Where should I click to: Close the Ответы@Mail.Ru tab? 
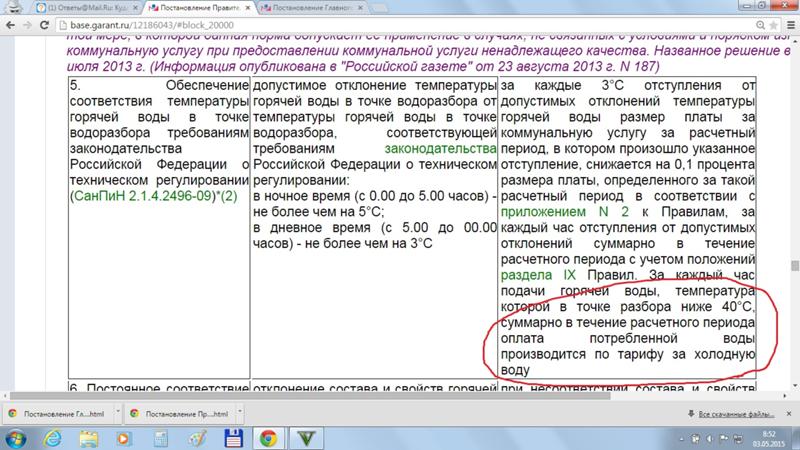(135, 8)
